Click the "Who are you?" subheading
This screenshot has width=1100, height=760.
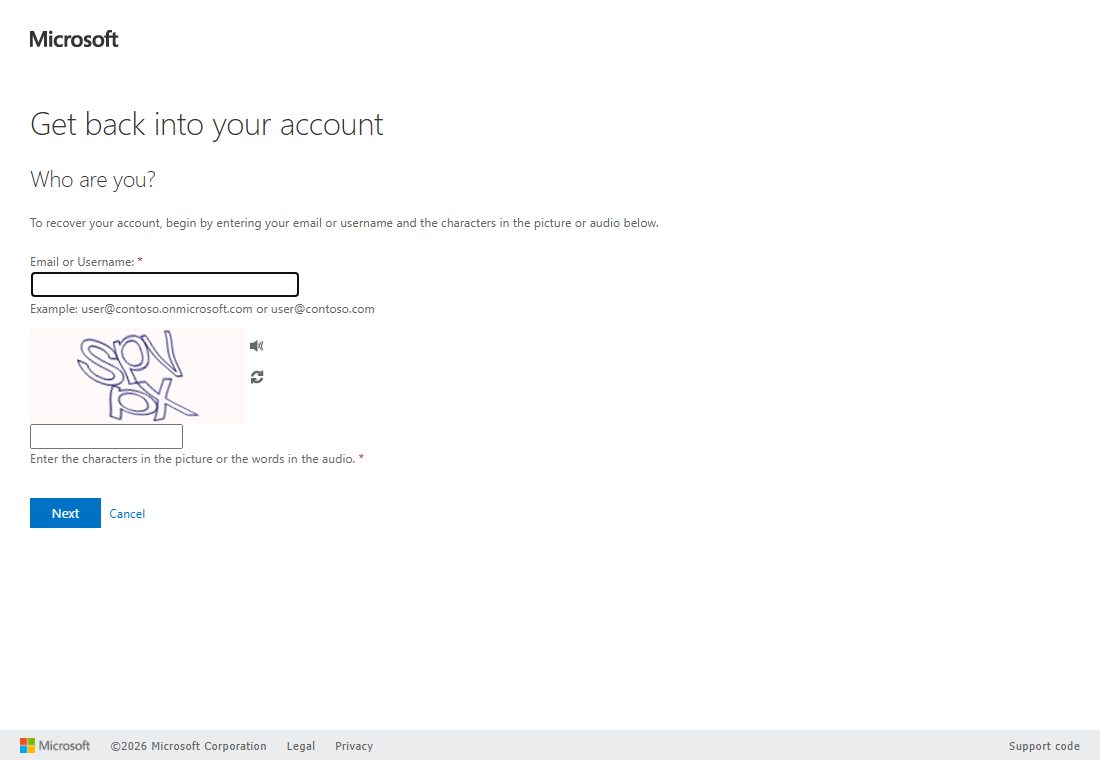point(93,180)
